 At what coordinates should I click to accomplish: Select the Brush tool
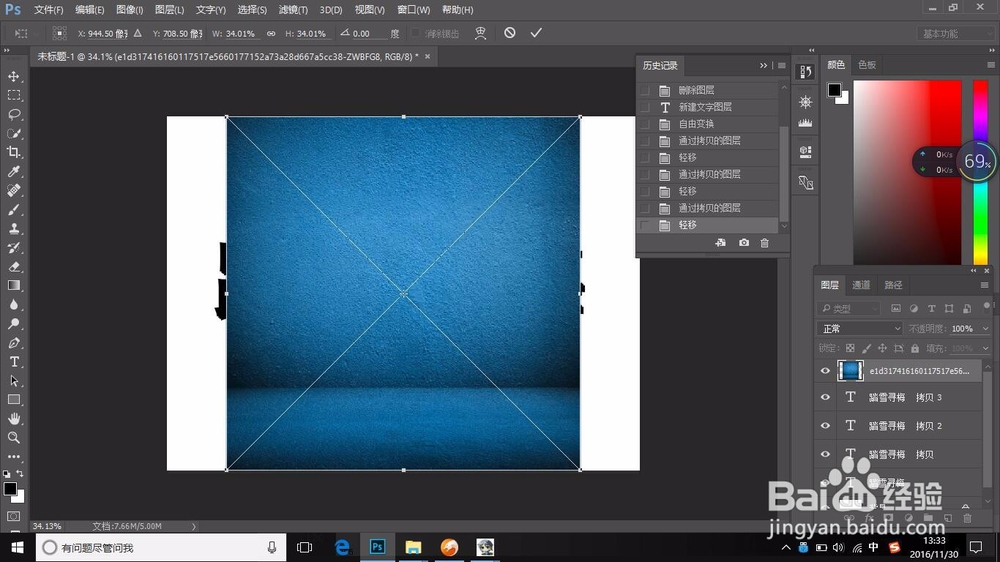coord(13,210)
